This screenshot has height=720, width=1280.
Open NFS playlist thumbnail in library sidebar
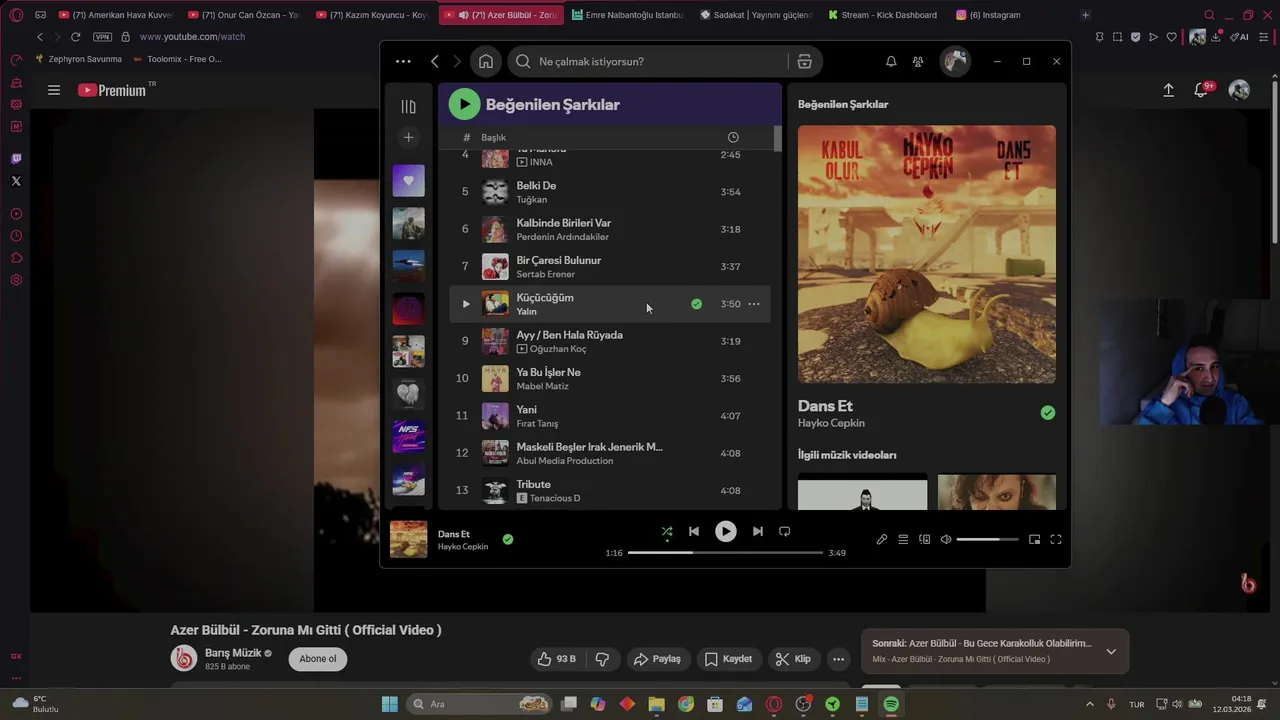coord(408,437)
